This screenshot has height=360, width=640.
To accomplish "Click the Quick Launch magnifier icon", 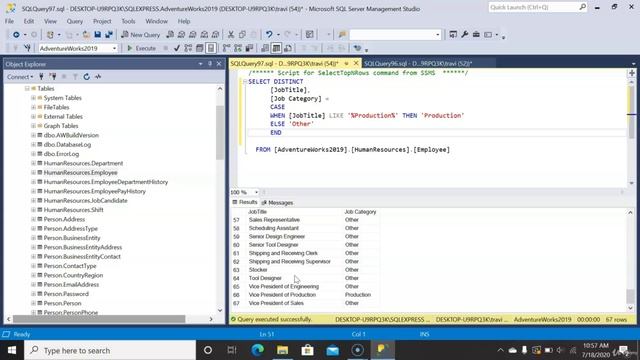I will pos(582,7).
